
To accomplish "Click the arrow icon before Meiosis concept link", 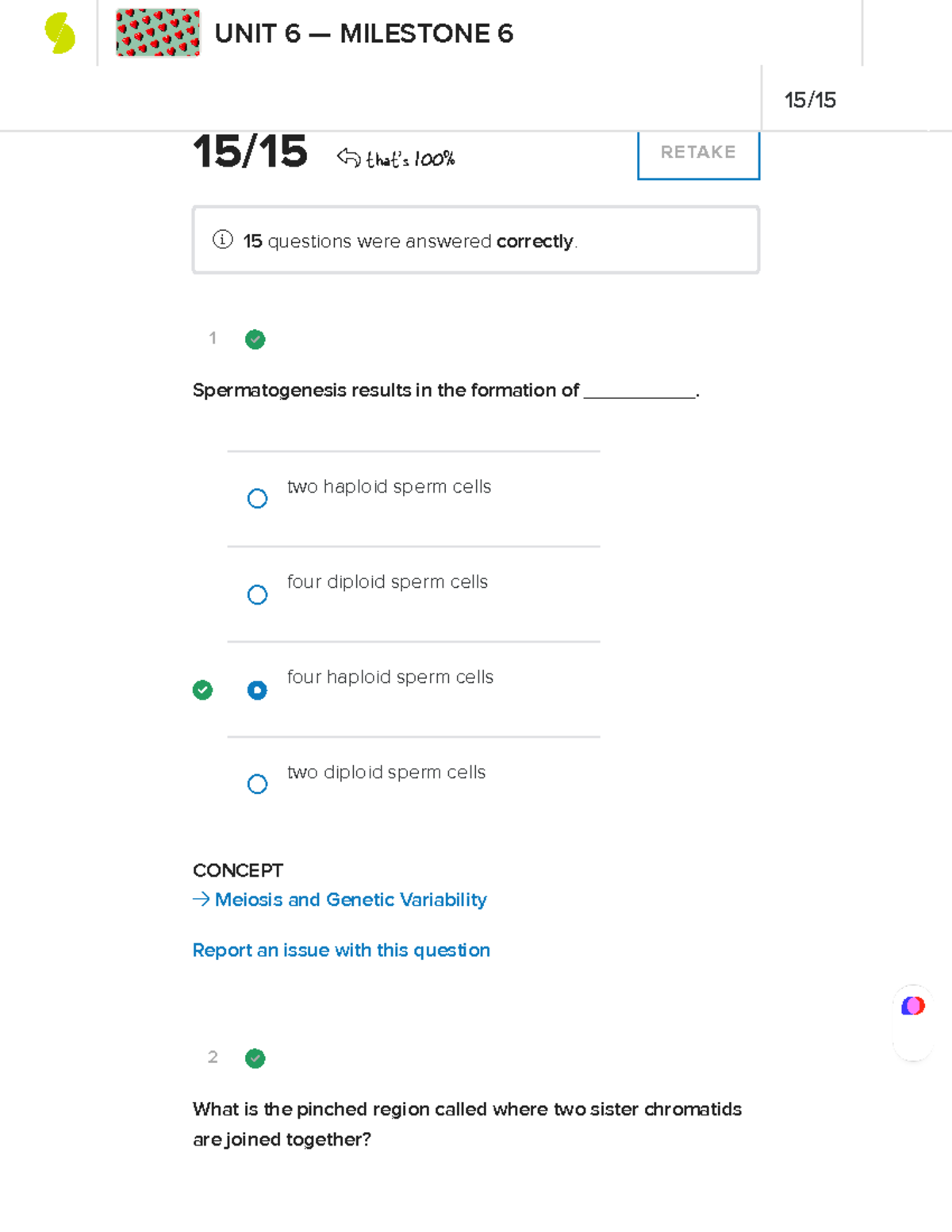I will coord(201,899).
